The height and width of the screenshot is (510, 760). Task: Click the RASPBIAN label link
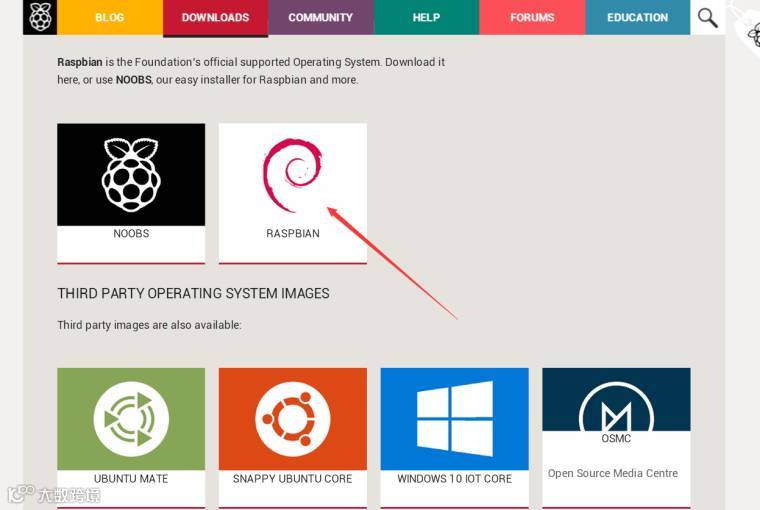(293, 234)
